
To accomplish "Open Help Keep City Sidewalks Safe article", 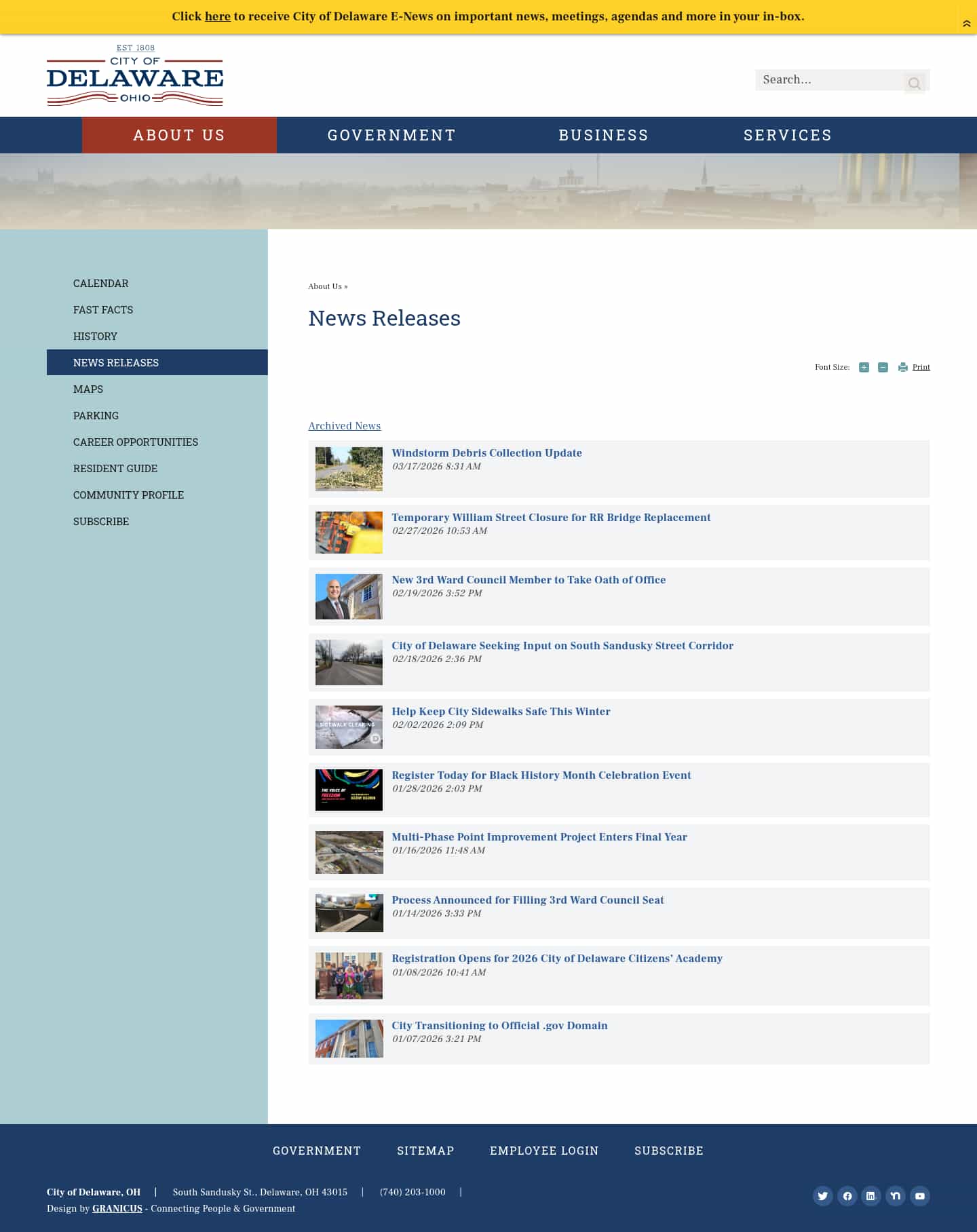I will point(501,711).
